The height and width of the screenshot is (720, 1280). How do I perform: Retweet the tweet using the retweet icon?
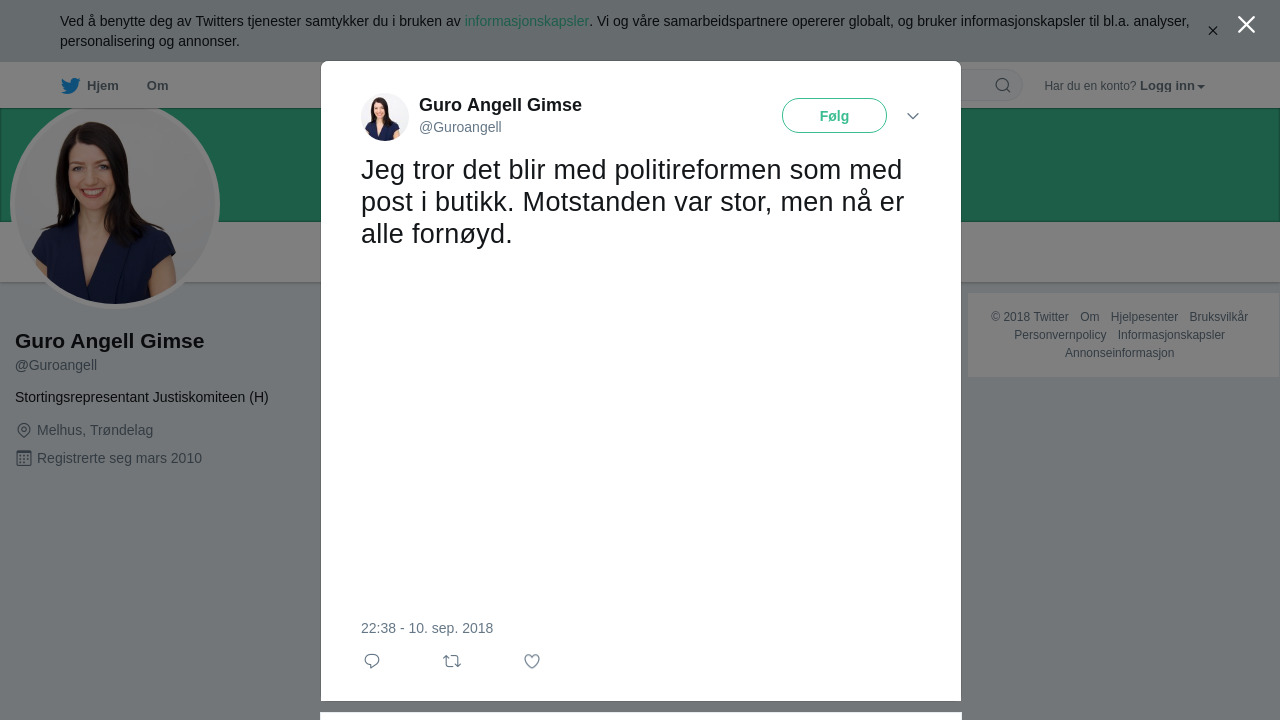tap(452, 661)
